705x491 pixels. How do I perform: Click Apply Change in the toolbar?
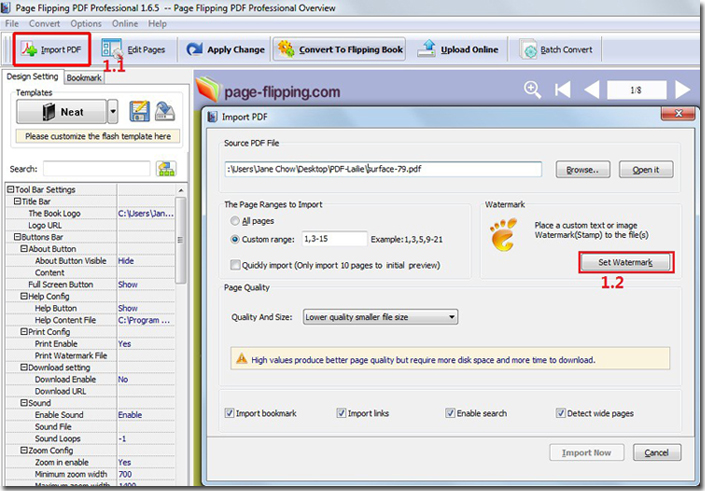[x=226, y=49]
